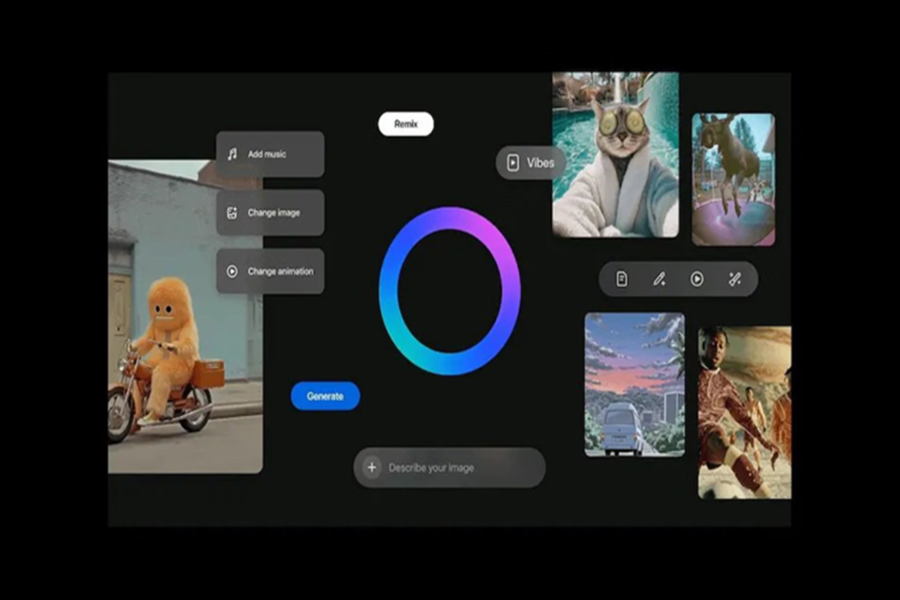Select the document icon in the toolbar
The image size is (900, 600).
click(621, 279)
